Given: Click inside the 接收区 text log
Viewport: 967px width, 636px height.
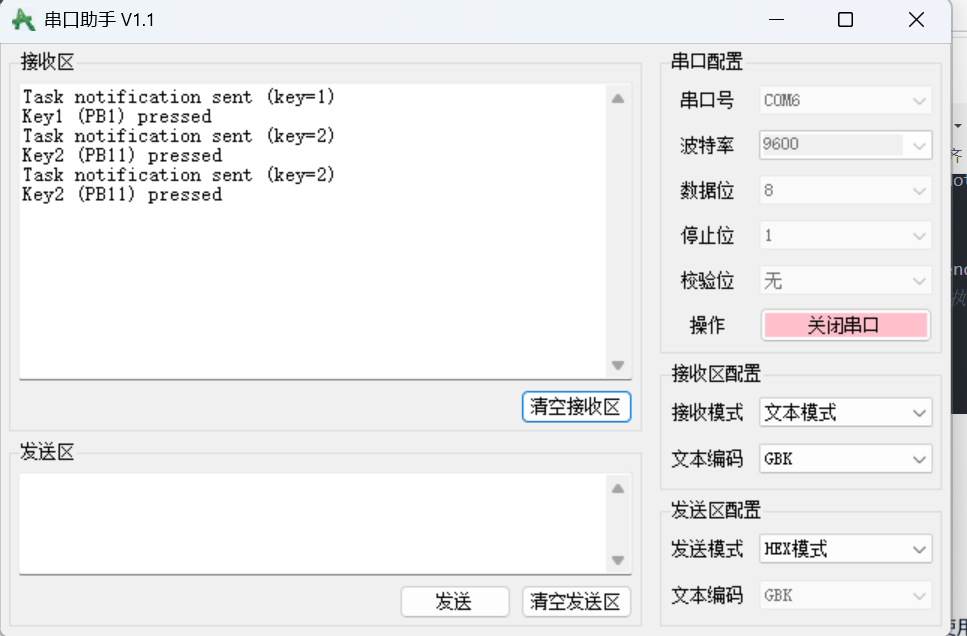Looking at the screenshot, I should click(x=313, y=231).
